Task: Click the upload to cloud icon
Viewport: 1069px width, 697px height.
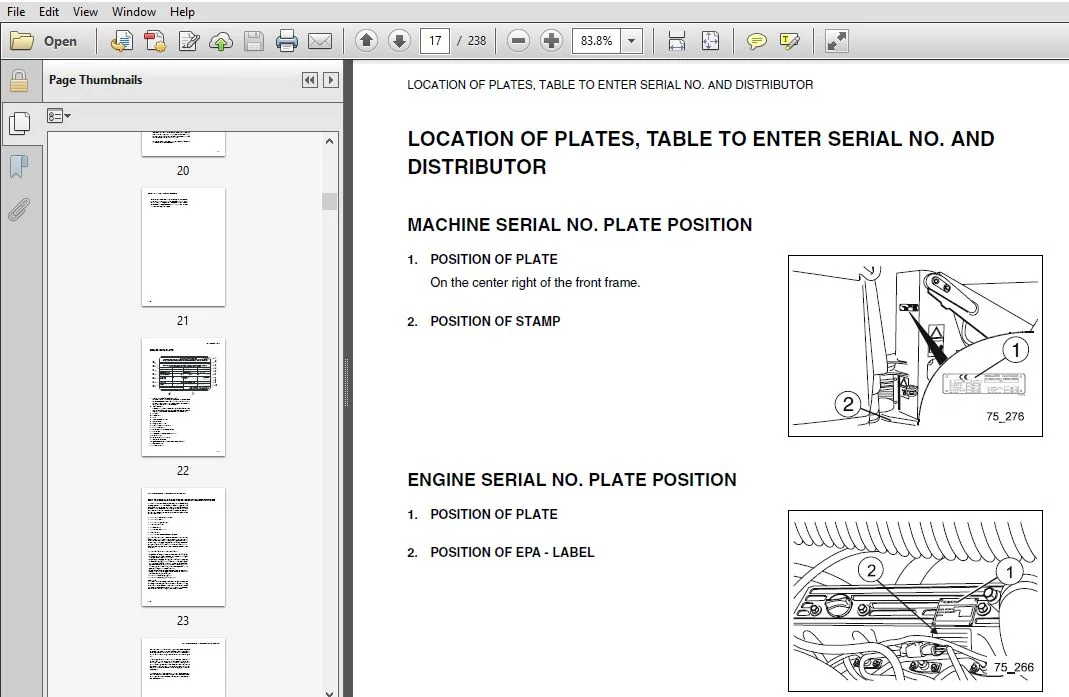Action: pos(221,41)
